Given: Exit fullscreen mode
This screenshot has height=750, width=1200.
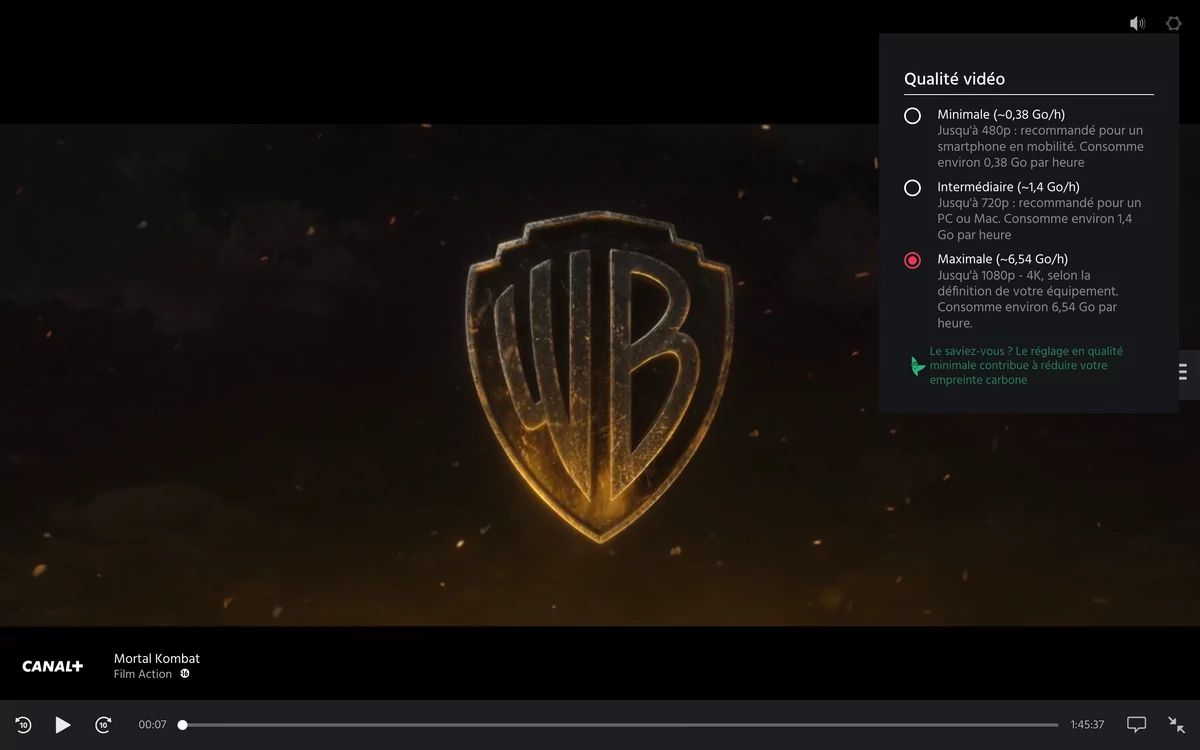Looking at the screenshot, I should pos(1177,724).
